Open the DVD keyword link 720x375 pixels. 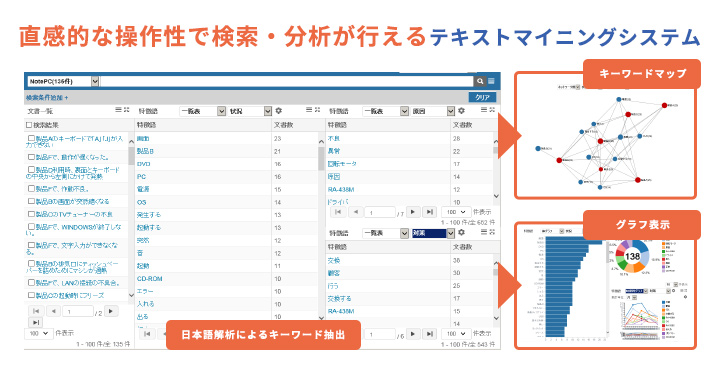click(x=143, y=164)
